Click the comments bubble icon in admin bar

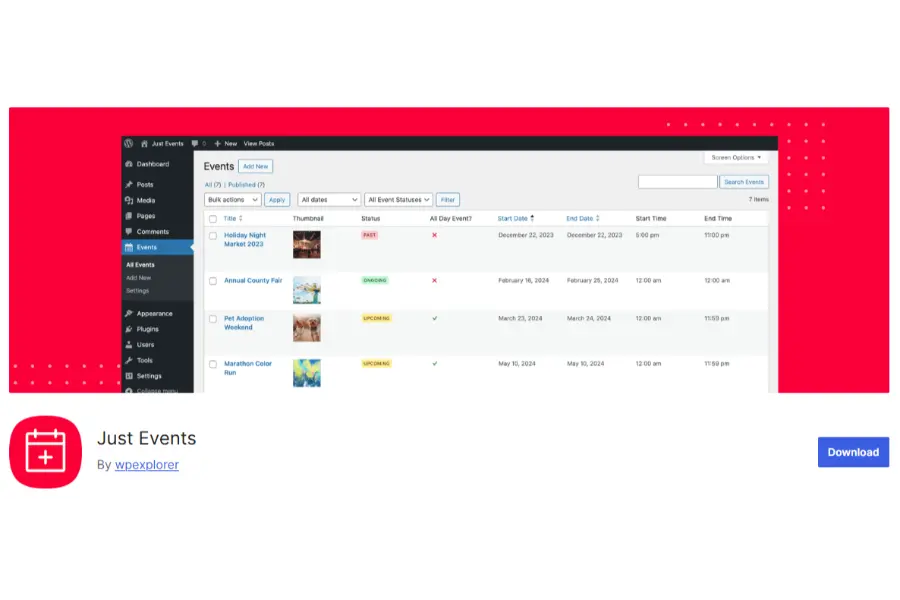click(x=195, y=144)
